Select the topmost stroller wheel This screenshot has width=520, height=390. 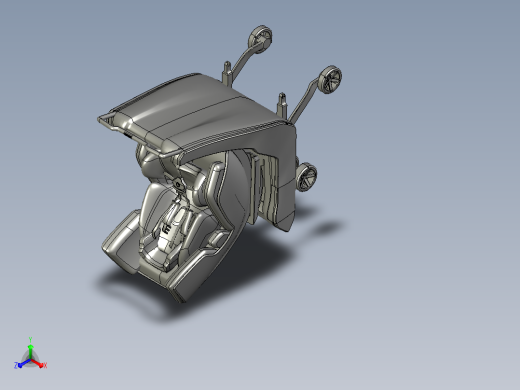click(x=260, y=38)
